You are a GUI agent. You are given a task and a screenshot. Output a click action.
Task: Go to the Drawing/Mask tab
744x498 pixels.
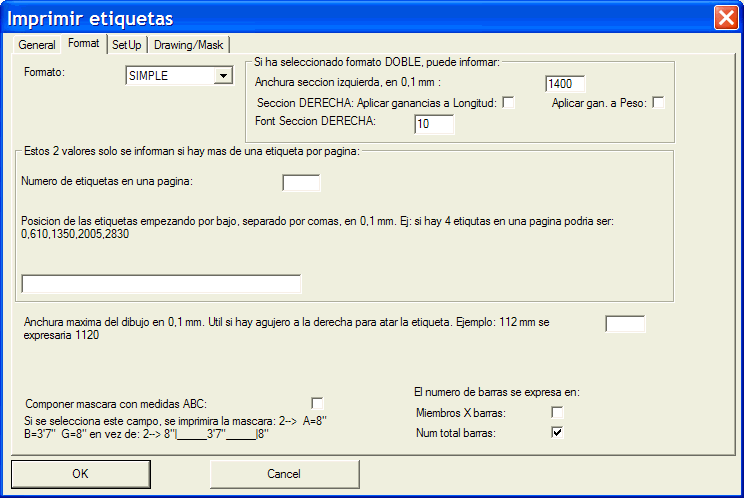pos(190,45)
